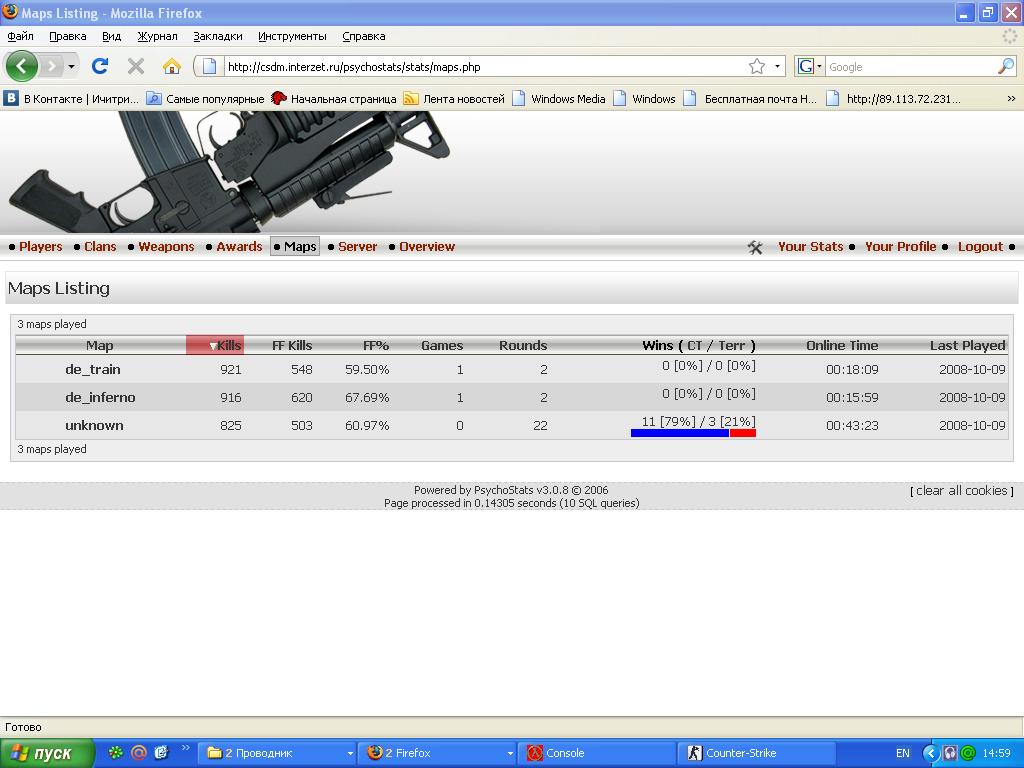Open the de_train map row link
1024x768 pixels.
pyautogui.click(x=93, y=369)
